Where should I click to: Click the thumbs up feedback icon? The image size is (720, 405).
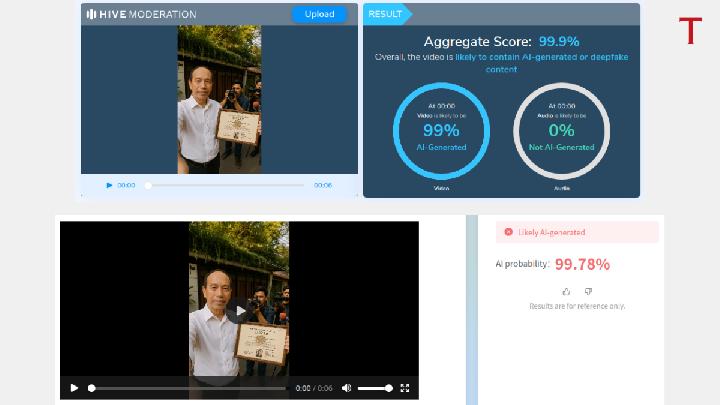point(567,291)
